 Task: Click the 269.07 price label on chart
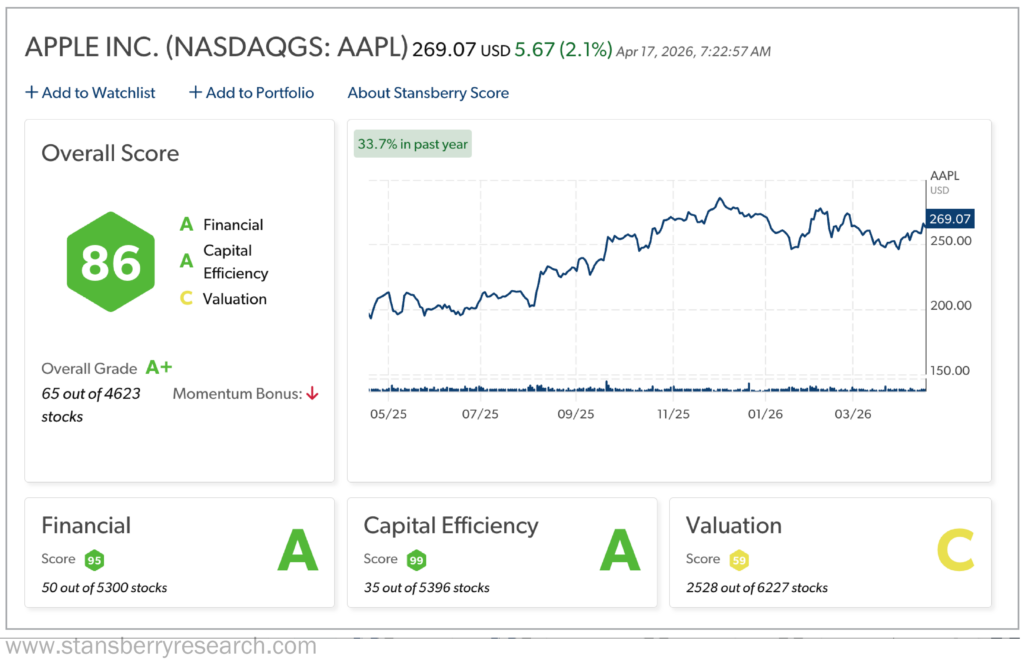coord(950,219)
